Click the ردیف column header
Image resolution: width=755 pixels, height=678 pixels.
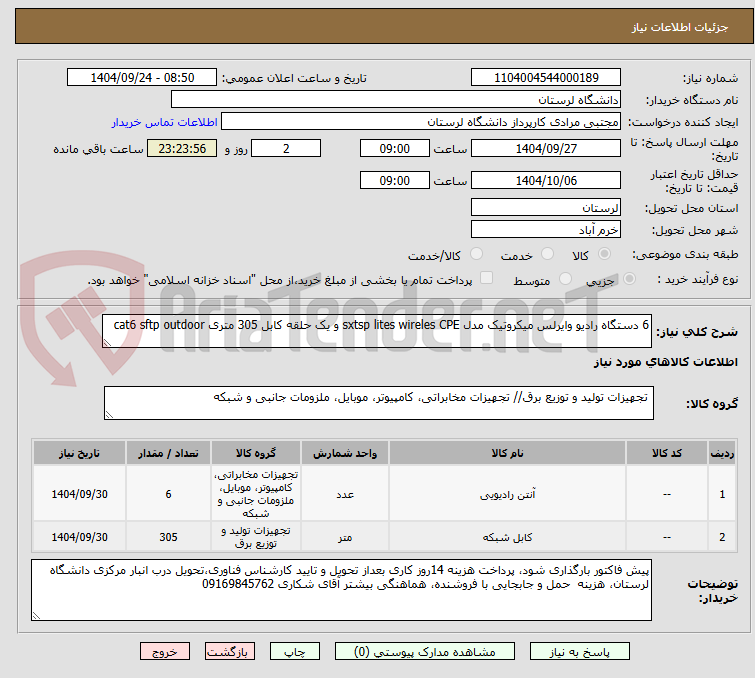coord(722,453)
